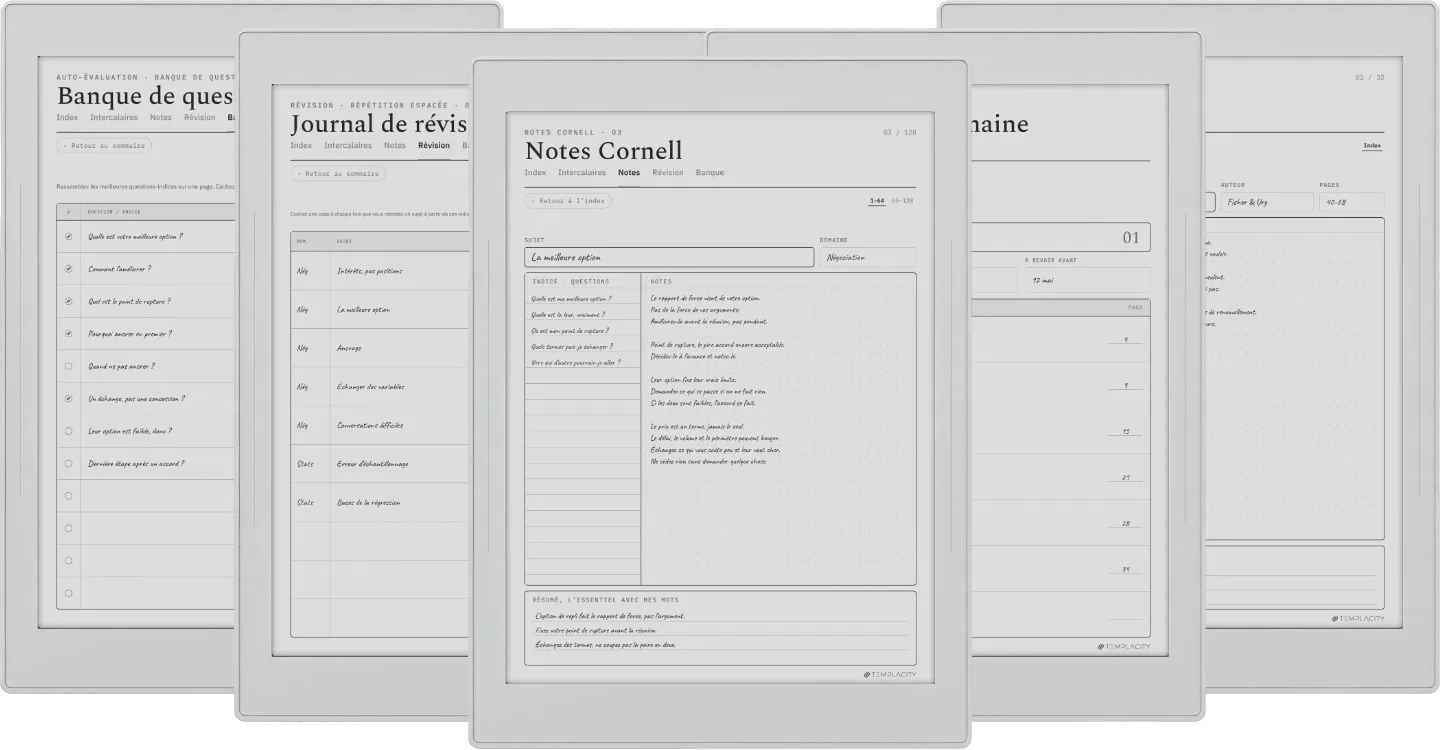Viewport: 1440px width, 750px height.
Task: Click 'Échanger des variables' row in Journal de révision
Action: click(380, 387)
